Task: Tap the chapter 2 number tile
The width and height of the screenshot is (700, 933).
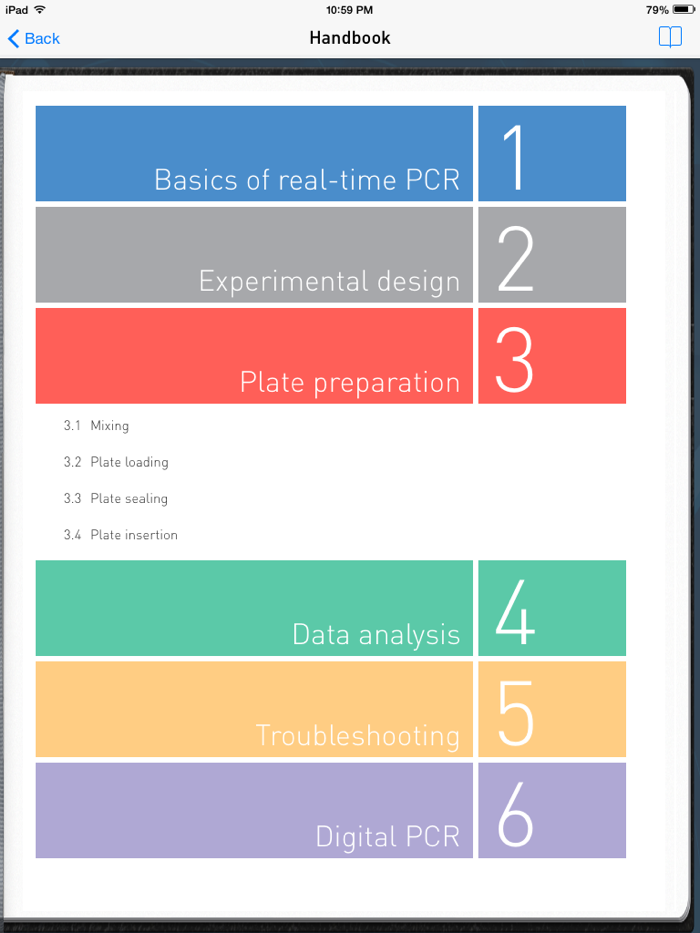Action: tap(551, 254)
